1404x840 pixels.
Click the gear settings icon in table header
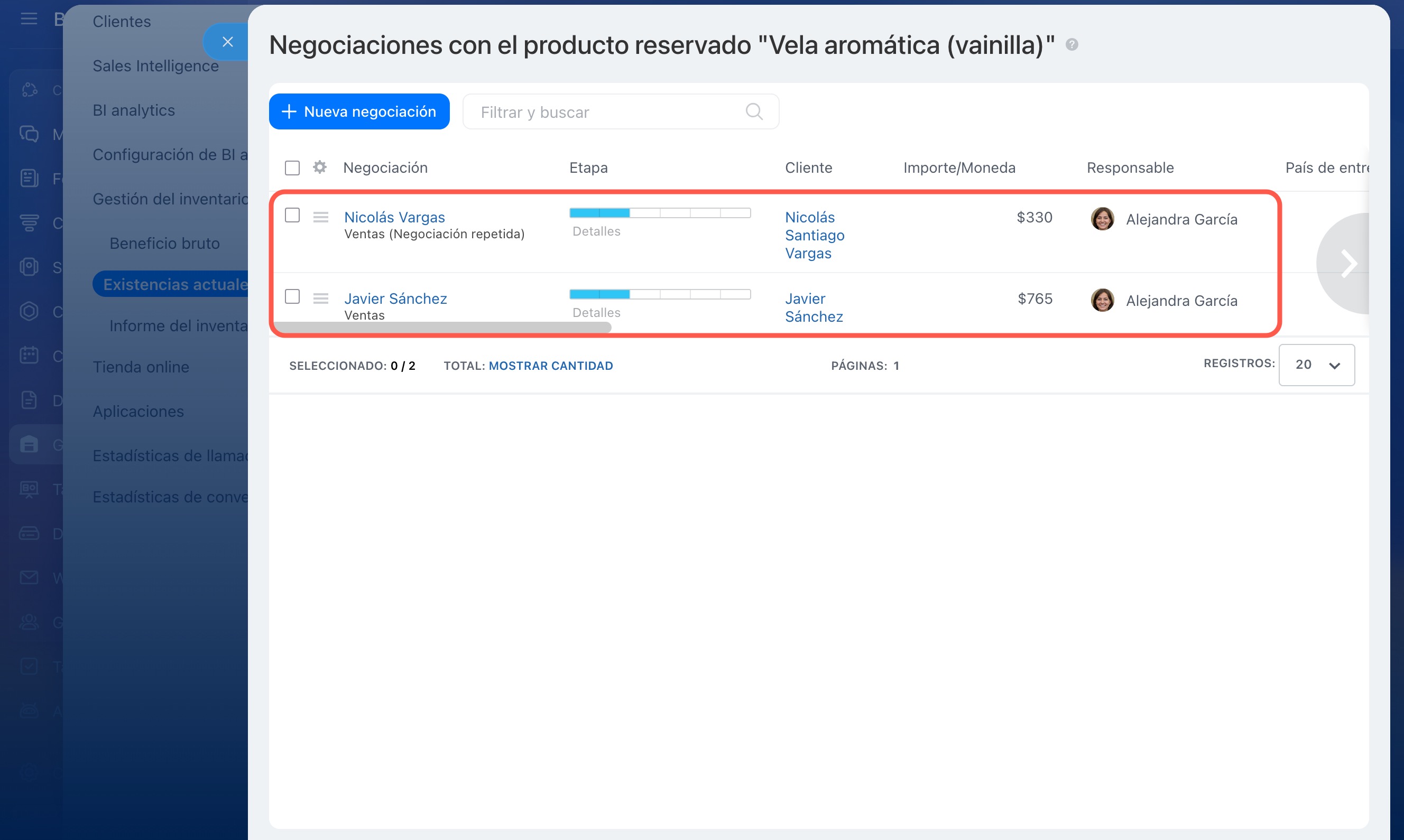(319, 167)
